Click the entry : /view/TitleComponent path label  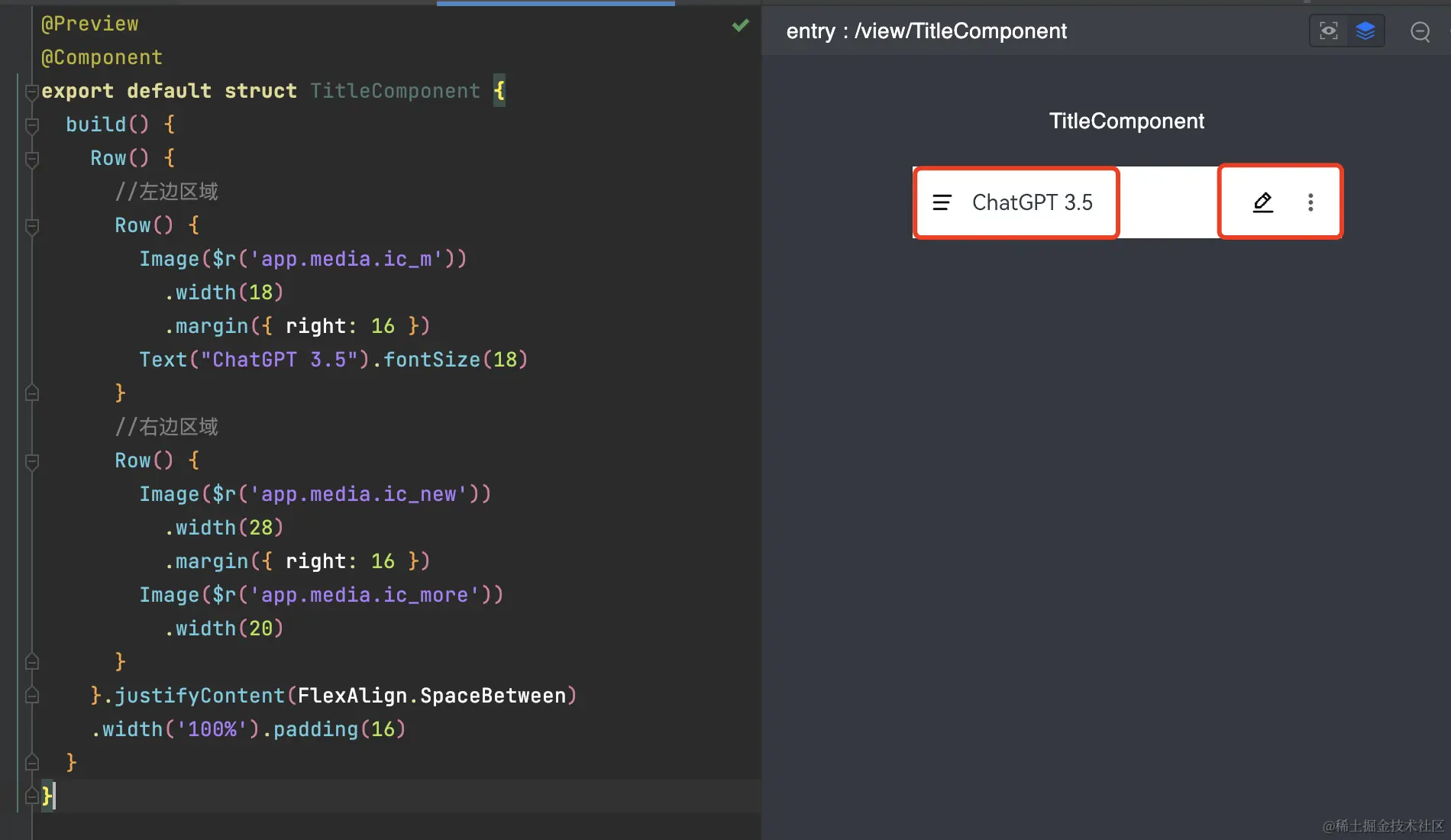(x=926, y=31)
